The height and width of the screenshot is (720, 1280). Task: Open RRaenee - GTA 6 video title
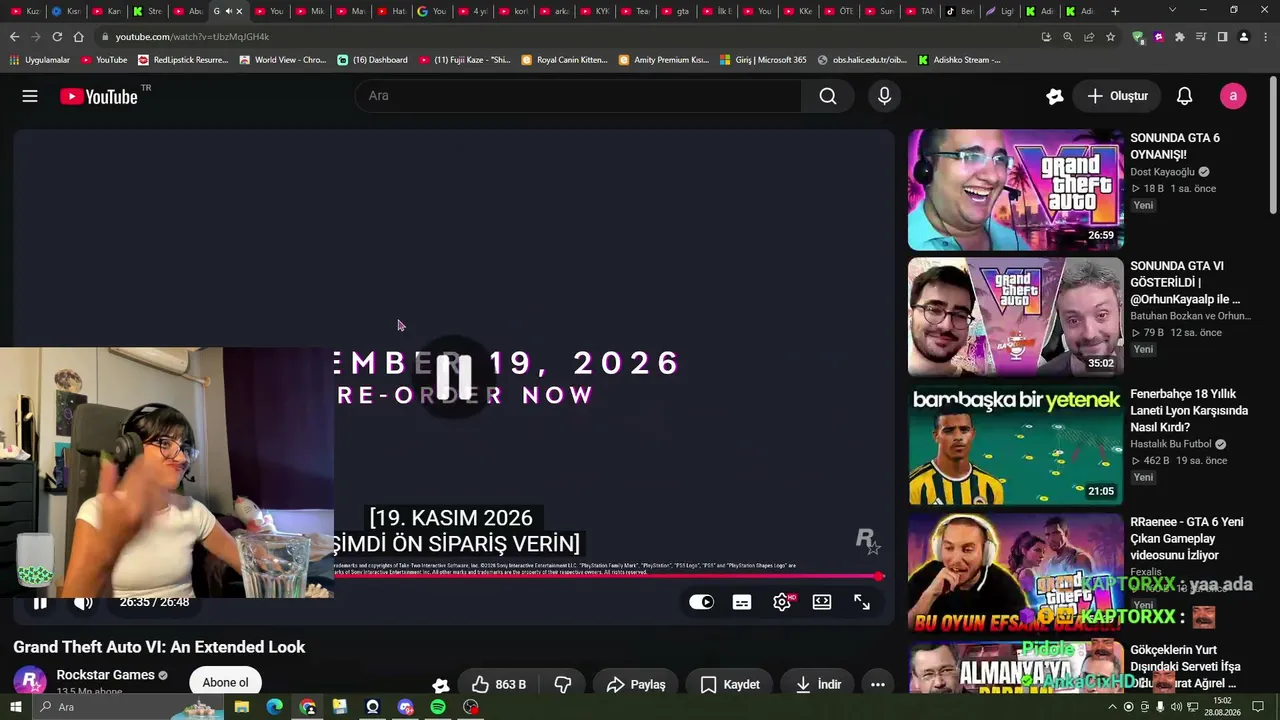(1187, 538)
